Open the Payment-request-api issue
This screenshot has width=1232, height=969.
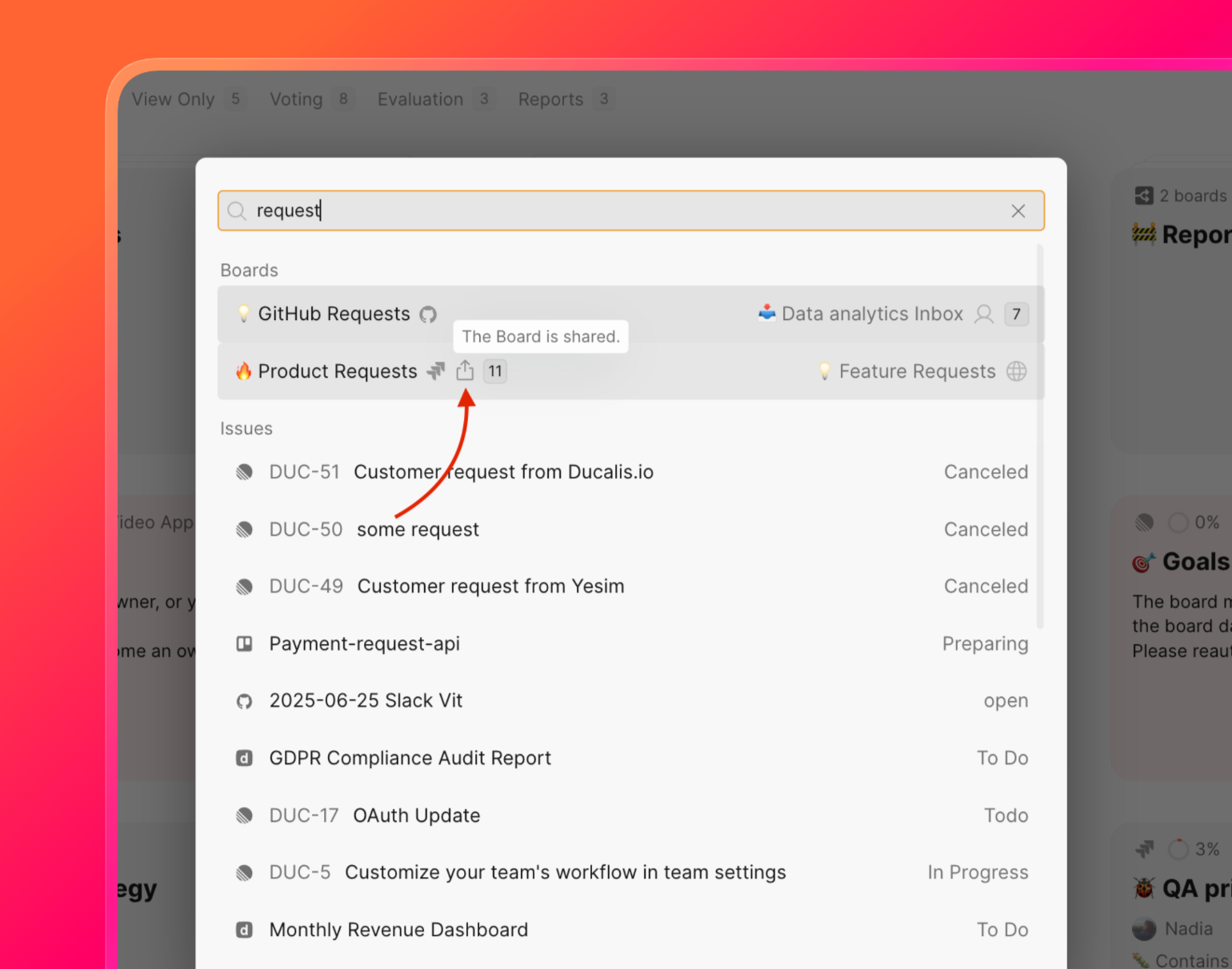pyautogui.click(x=630, y=644)
